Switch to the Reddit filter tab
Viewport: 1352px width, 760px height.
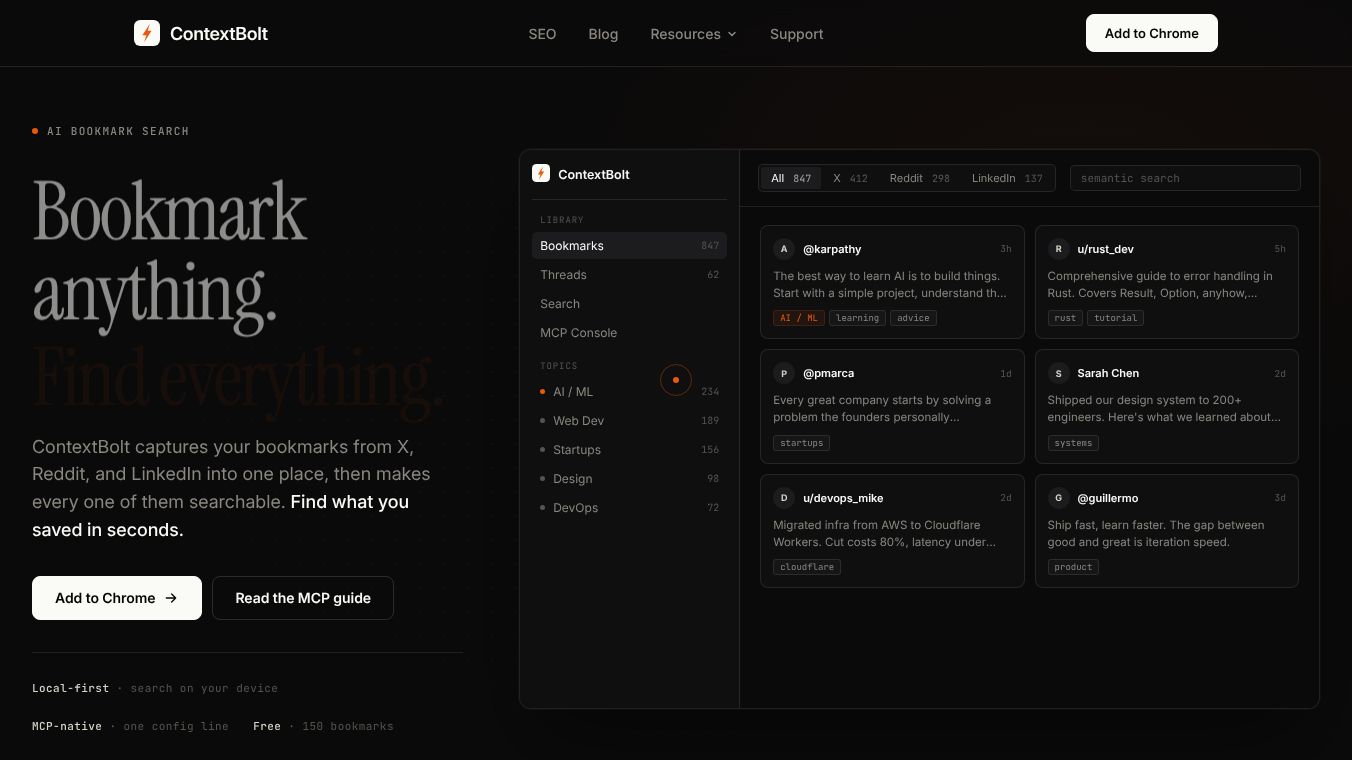tap(919, 178)
